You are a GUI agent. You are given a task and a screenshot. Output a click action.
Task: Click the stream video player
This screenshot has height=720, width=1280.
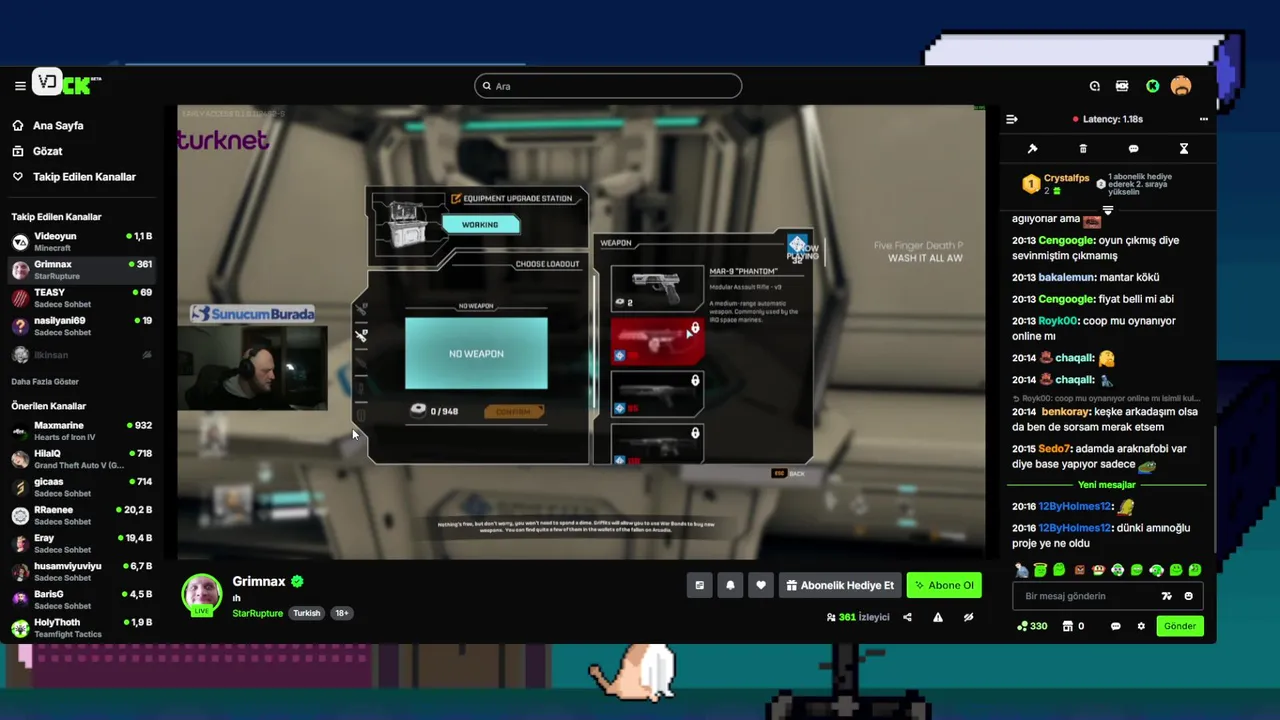[x=581, y=332]
